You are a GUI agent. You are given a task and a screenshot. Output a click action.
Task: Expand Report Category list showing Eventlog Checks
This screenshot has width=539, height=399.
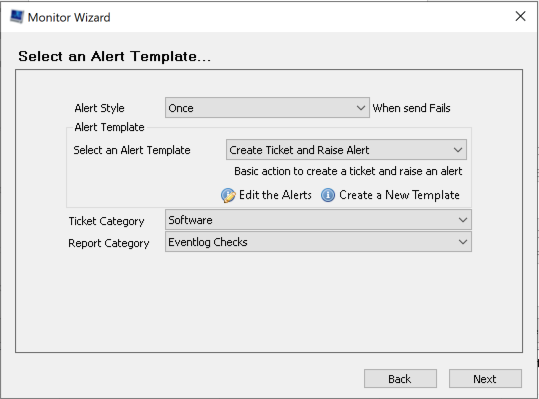tap(318, 242)
